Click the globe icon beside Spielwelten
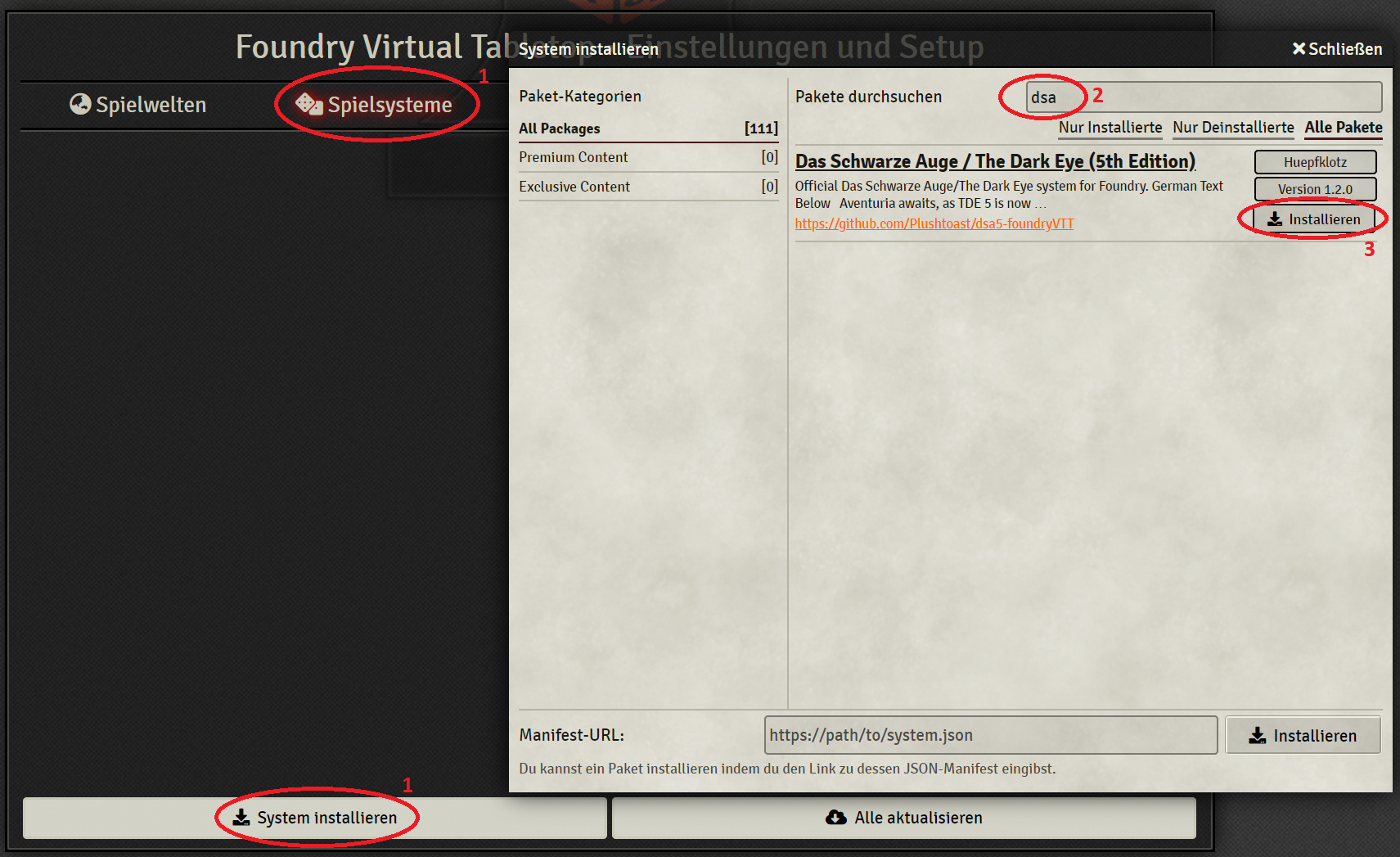The height and width of the screenshot is (857, 1400). click(79, 105)
